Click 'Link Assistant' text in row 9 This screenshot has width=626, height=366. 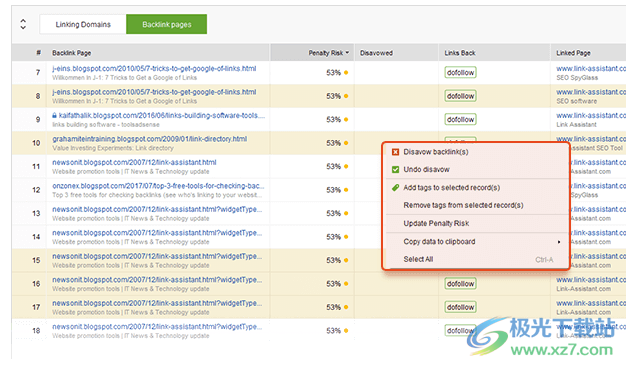pyautogui.click(x=576, y=125)
